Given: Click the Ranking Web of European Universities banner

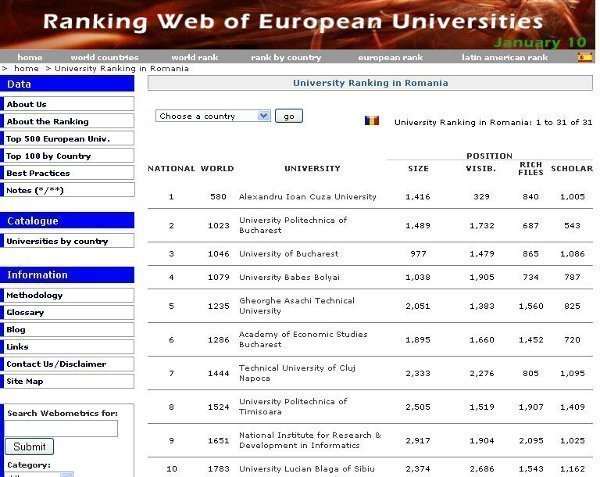Looking at the screenshot, I should click(298, 24).
